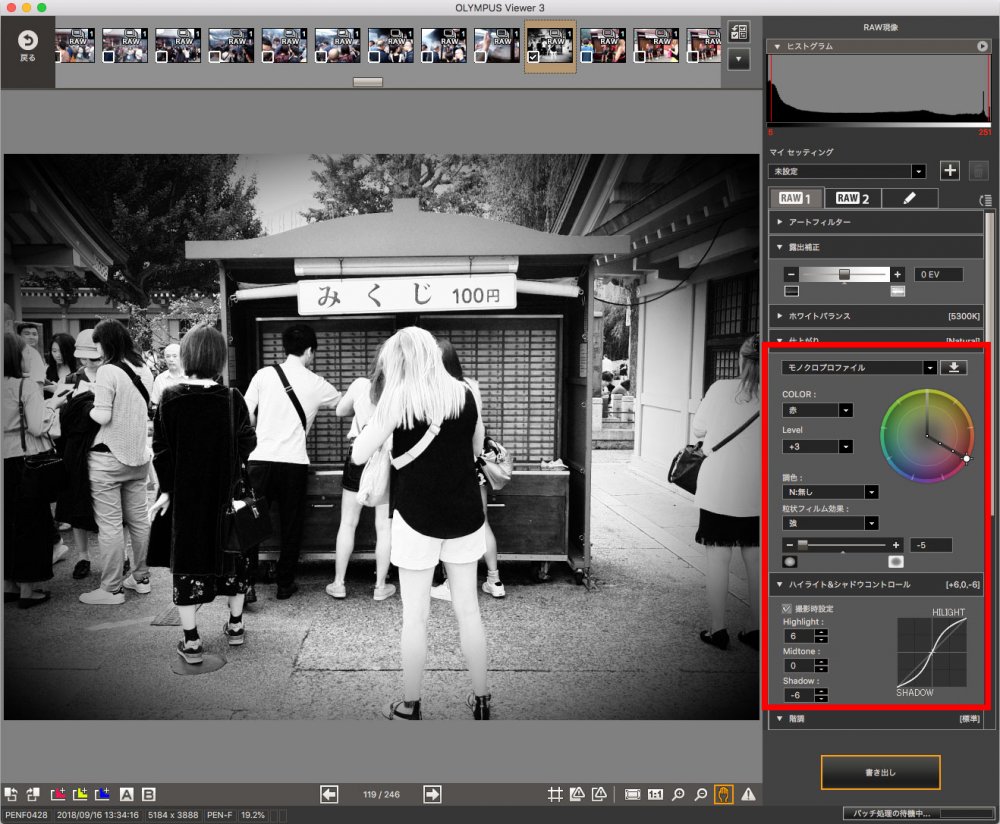Toggle the grid overlay icon

click(555, 794)
